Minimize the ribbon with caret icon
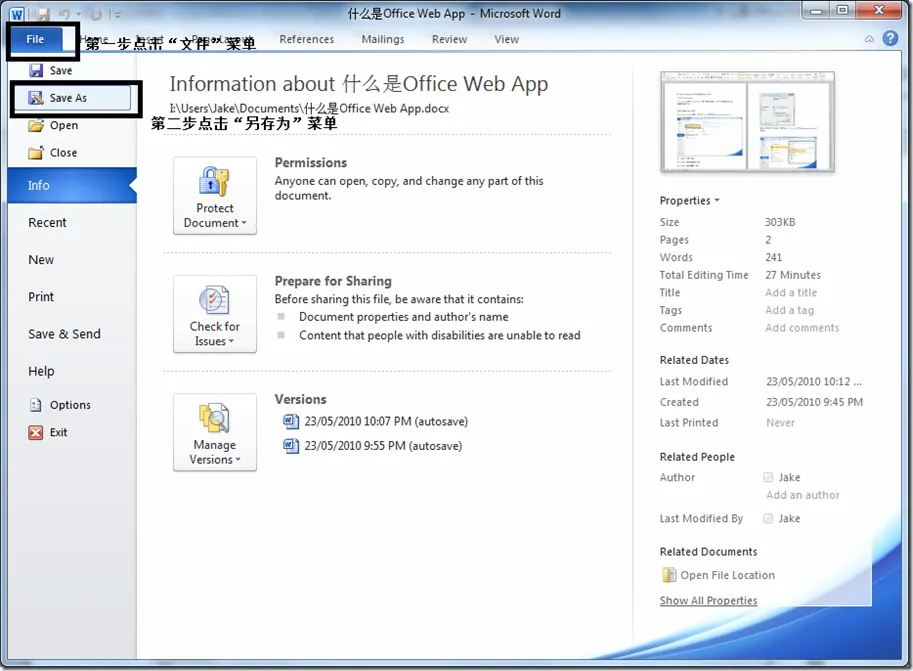Screen dimensions: 913x671 (869, 39)
